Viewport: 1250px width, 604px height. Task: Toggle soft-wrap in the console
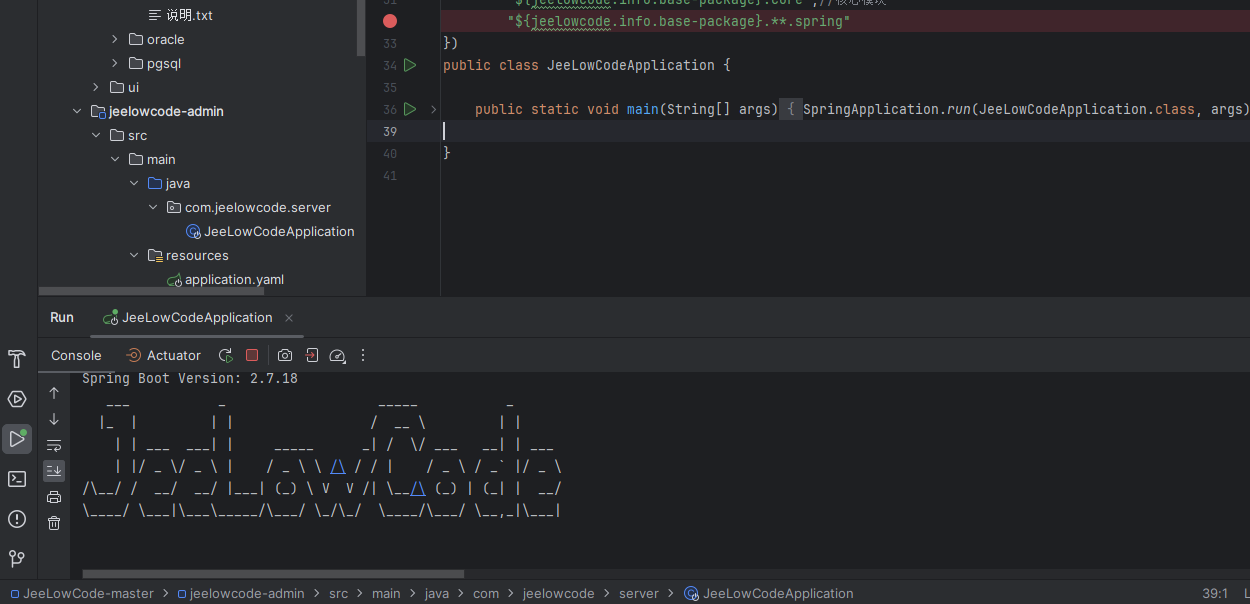pos(54,445)
